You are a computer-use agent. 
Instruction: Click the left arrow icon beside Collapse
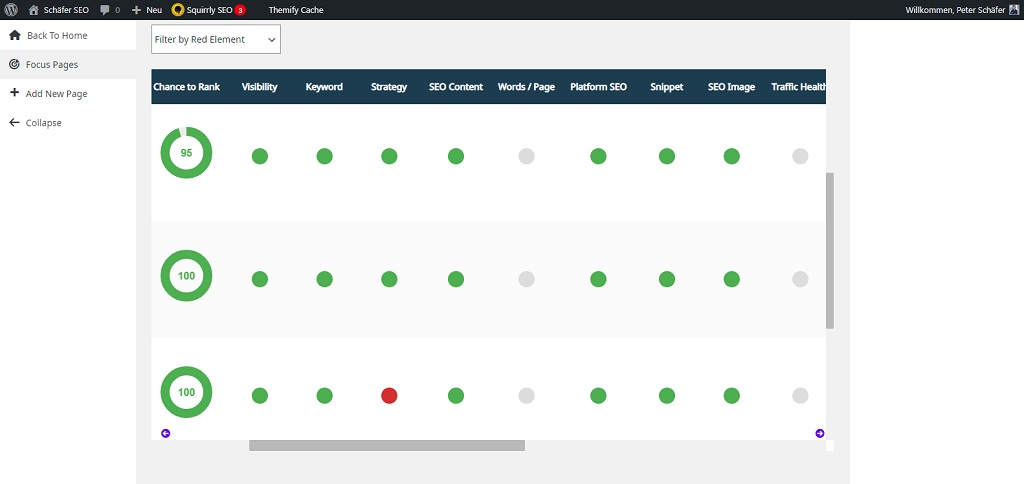(x=14, y=122)
